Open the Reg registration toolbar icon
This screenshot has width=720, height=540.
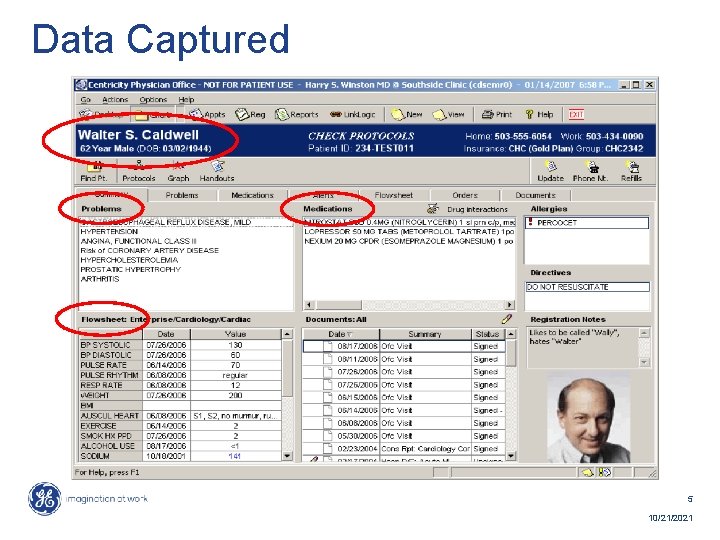point(250,114)
